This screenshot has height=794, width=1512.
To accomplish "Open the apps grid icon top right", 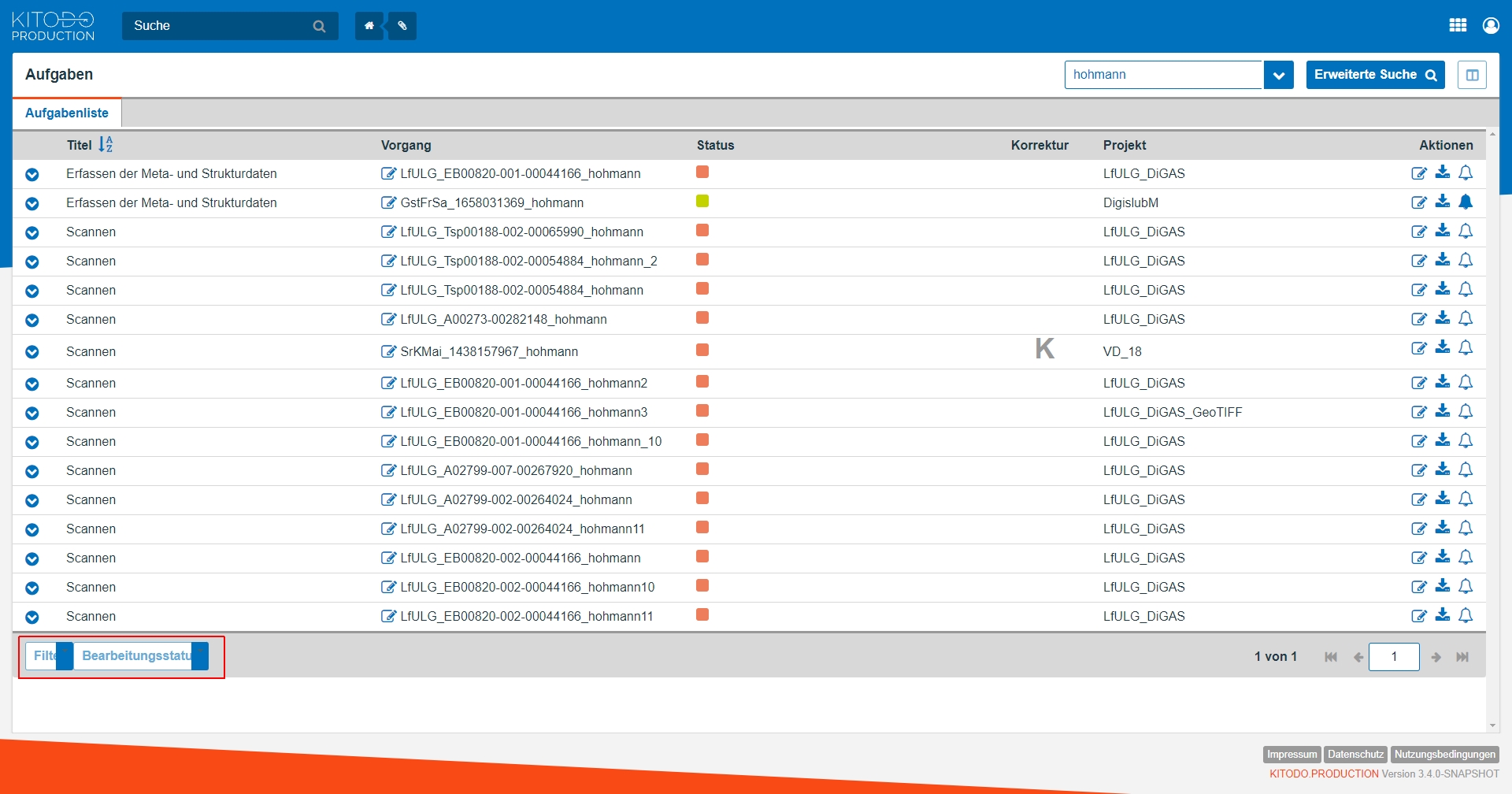I will (x=1458, y=24).
